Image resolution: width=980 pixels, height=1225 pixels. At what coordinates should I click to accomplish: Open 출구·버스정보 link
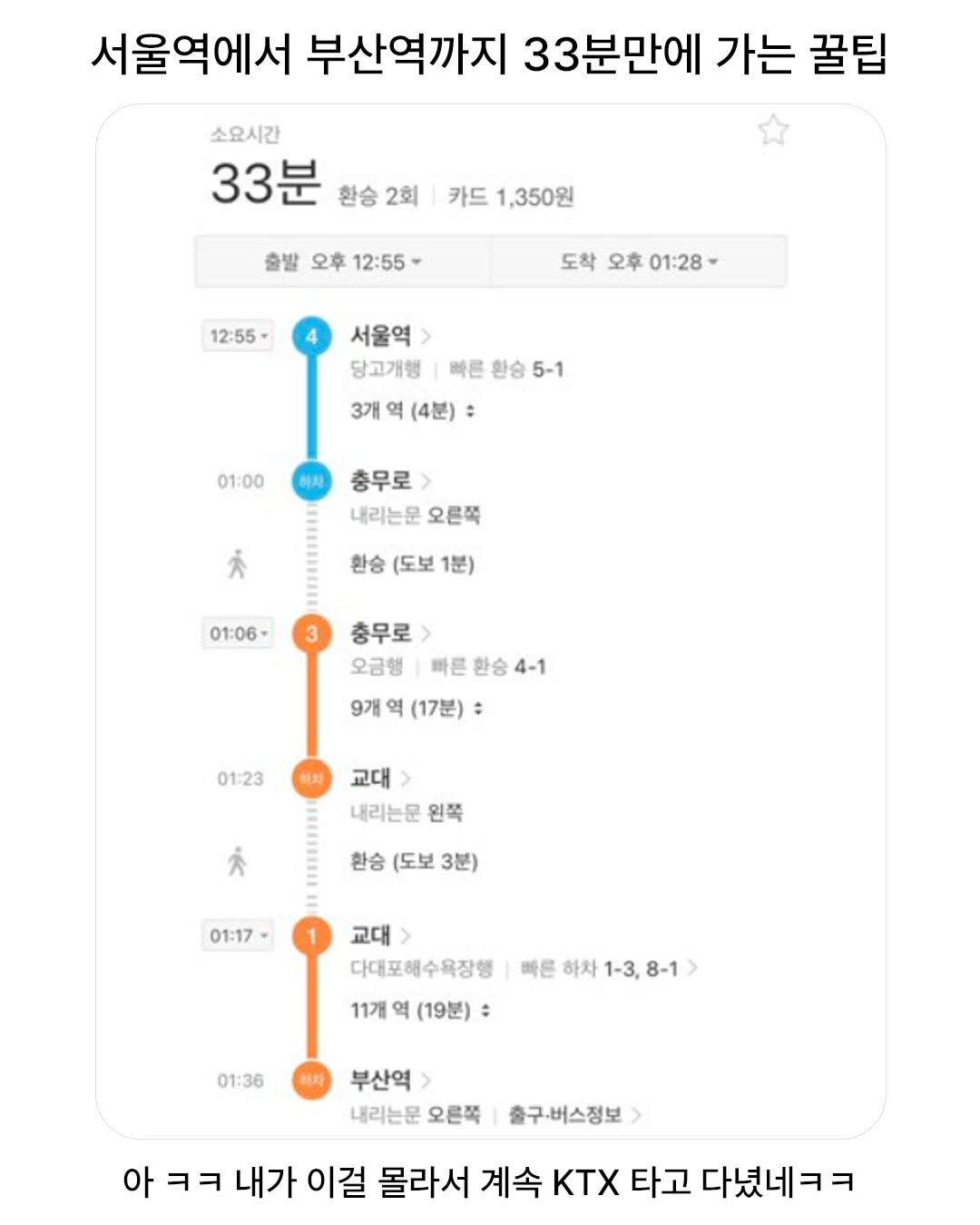pyautogui.click(x=574, y=1114)
